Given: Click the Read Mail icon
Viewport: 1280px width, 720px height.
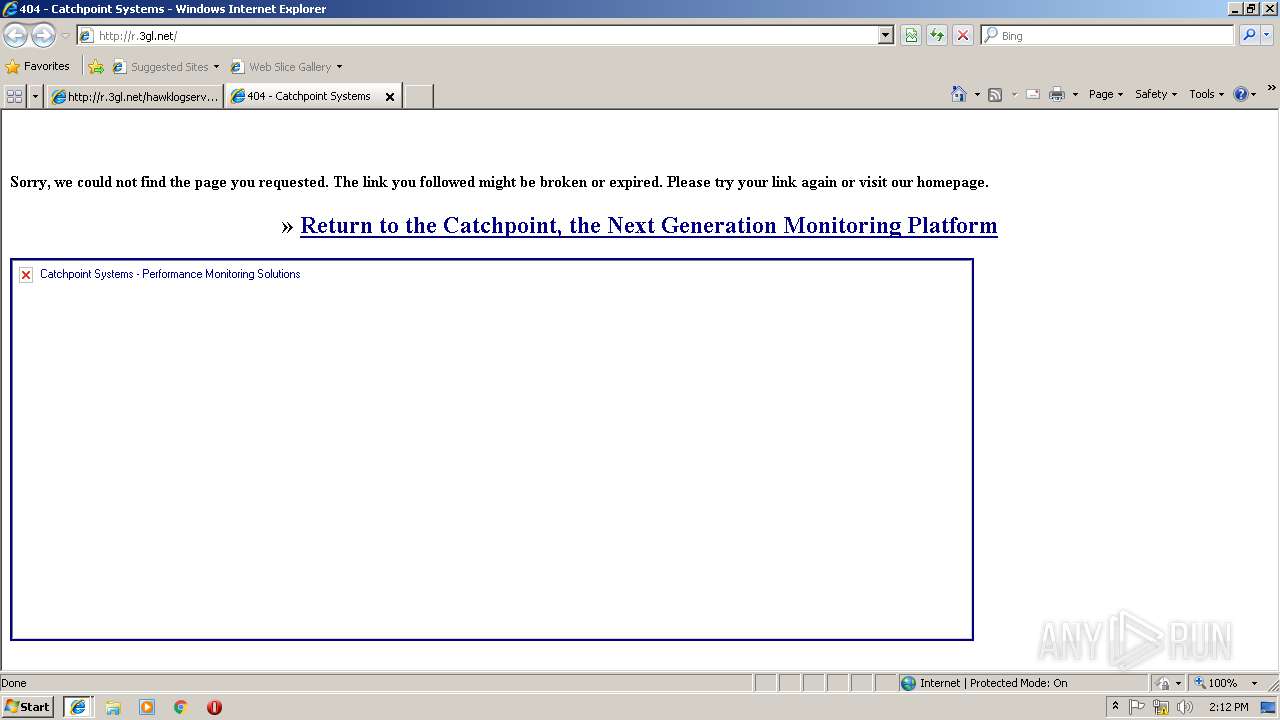Looking at the screenshot, I should click(x=1033, y=94).
